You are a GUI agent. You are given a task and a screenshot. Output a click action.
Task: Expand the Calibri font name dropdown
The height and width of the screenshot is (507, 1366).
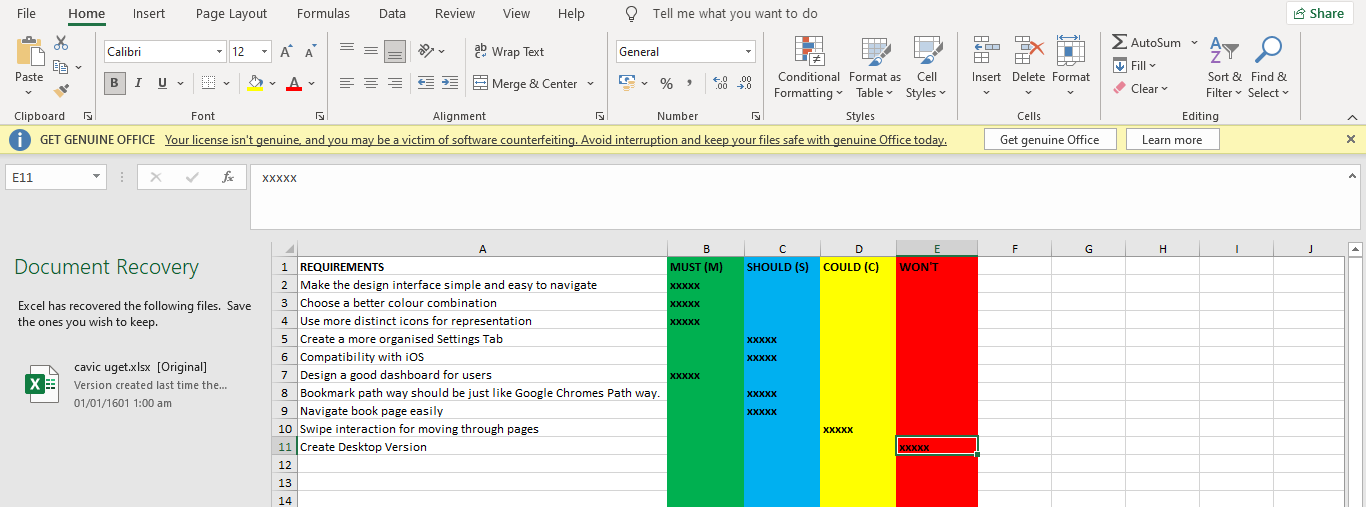click(220, 52)
